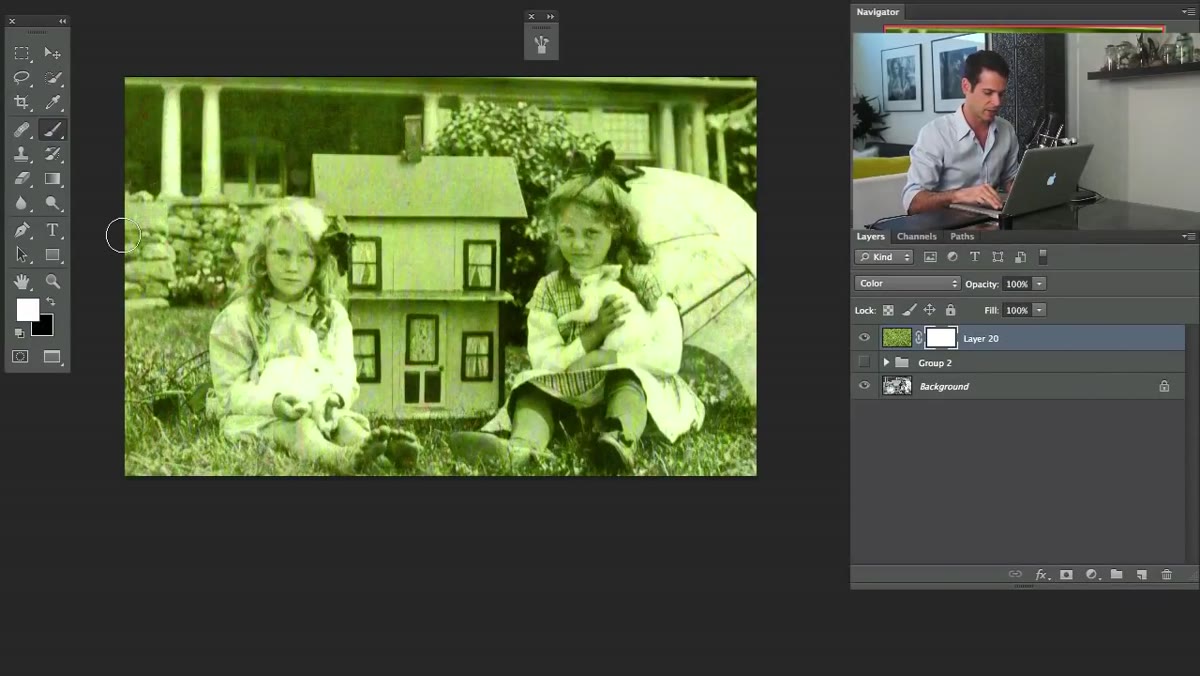Screen dimensions: 1200x676
Task: Open the Kind layer filter dropdown
Action: click(884, 257)
